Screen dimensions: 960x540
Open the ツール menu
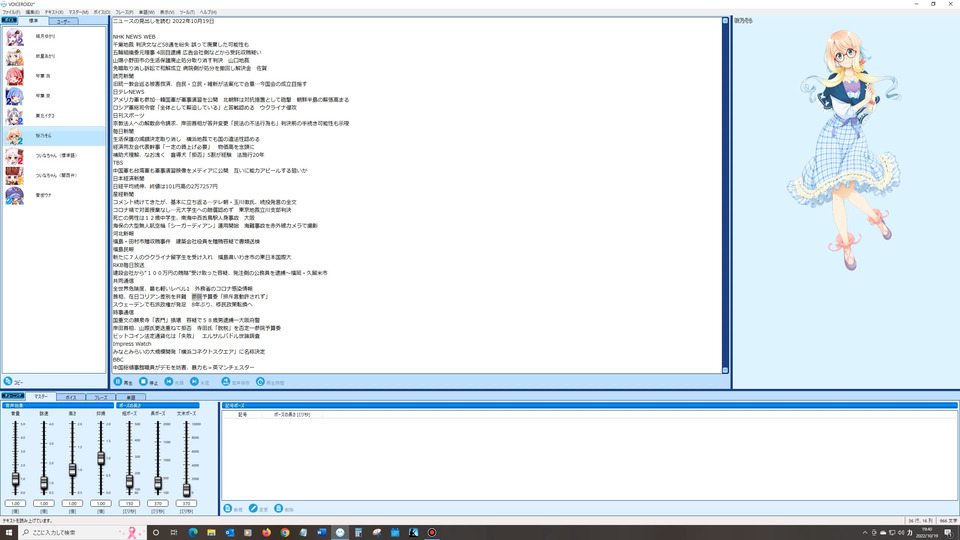click(187, 12)
